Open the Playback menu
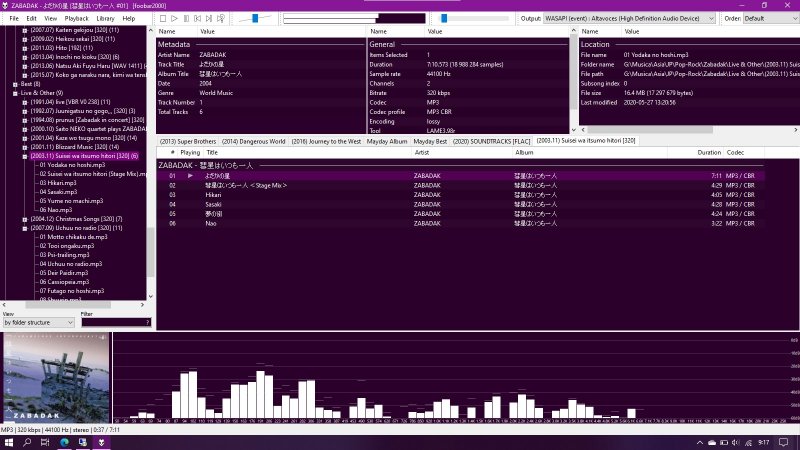 pyautogui.click(x=77, y=18)
